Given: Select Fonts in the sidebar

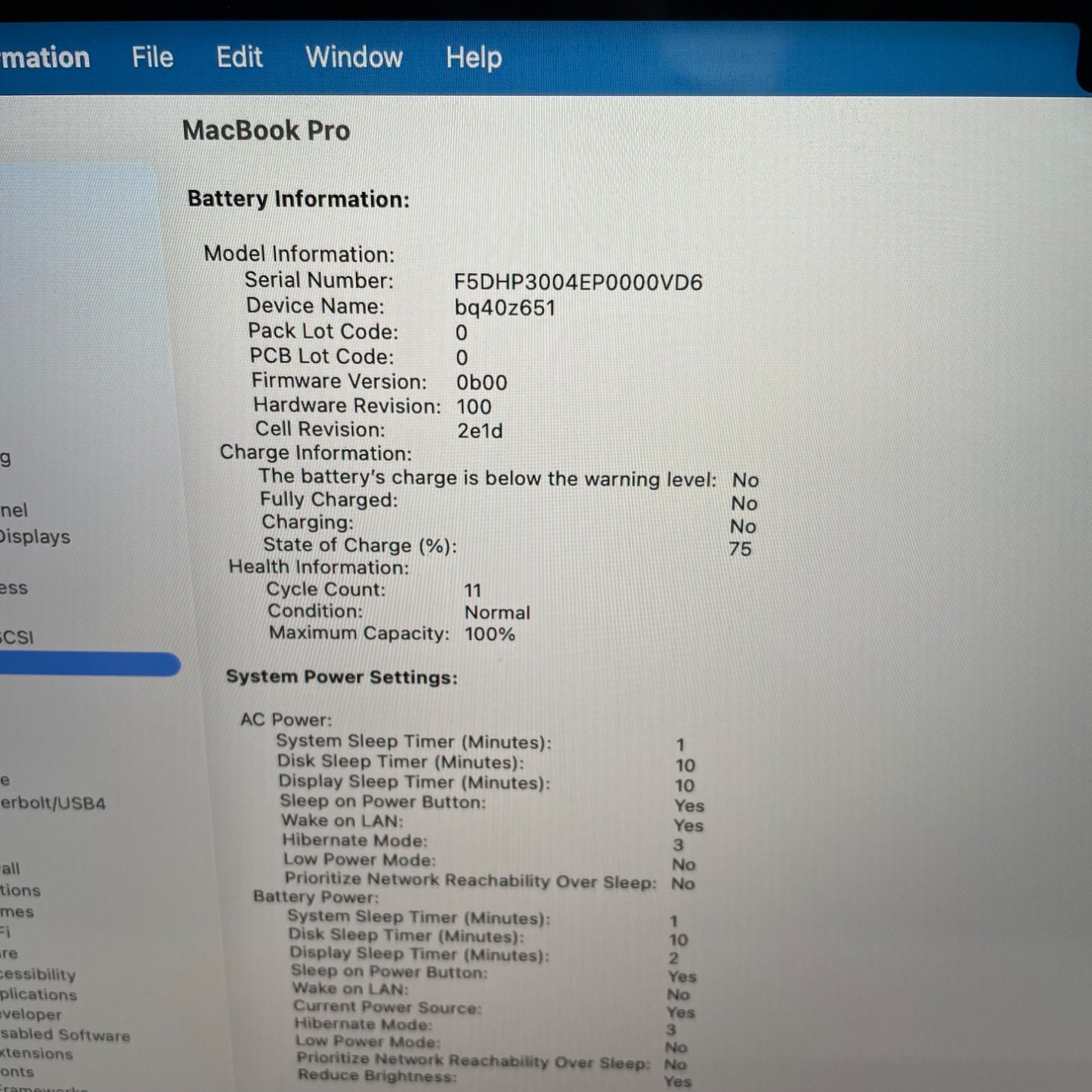Looking at the screenshot, I should [17, 1072].
